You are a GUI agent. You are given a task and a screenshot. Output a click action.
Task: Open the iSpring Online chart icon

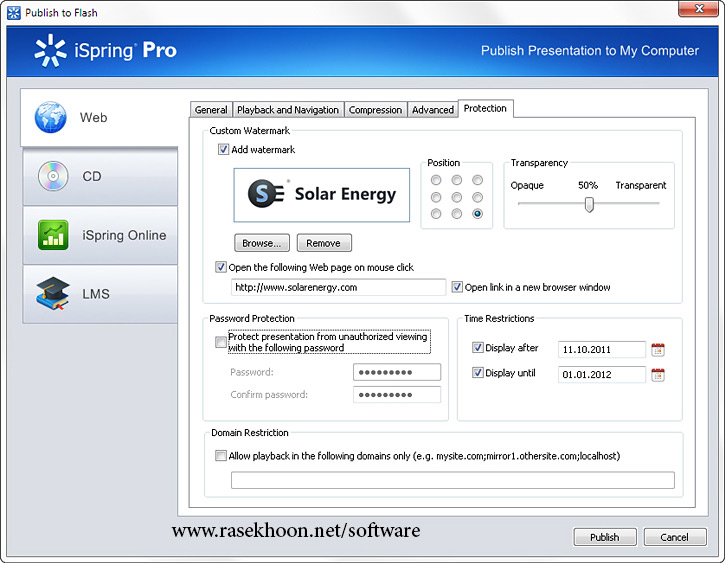pos(51,235)
